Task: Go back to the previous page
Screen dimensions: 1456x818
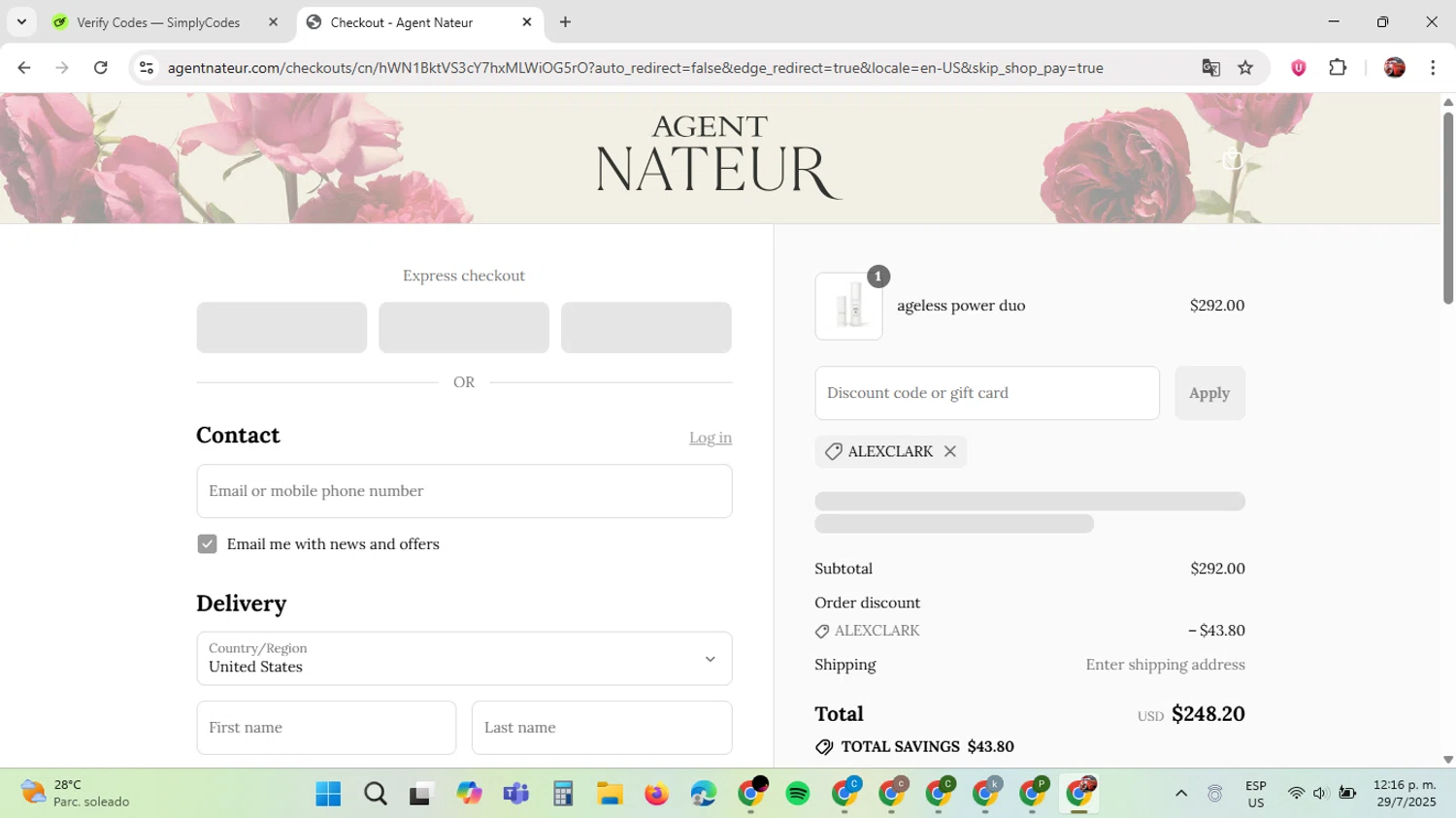Action: coord(24,68)
